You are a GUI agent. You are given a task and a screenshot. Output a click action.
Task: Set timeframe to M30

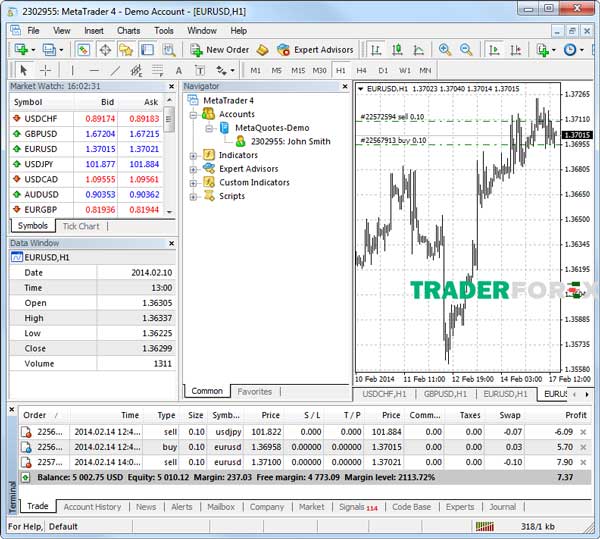click(320, 70)
